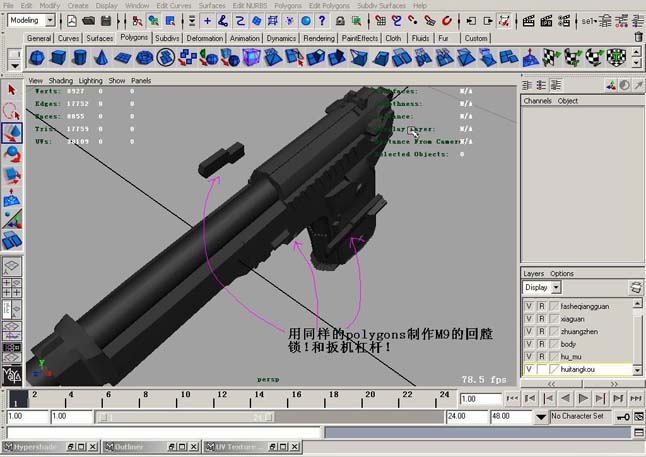Go to the start of playback range
The image size is (646, 457).
[512, 398]
